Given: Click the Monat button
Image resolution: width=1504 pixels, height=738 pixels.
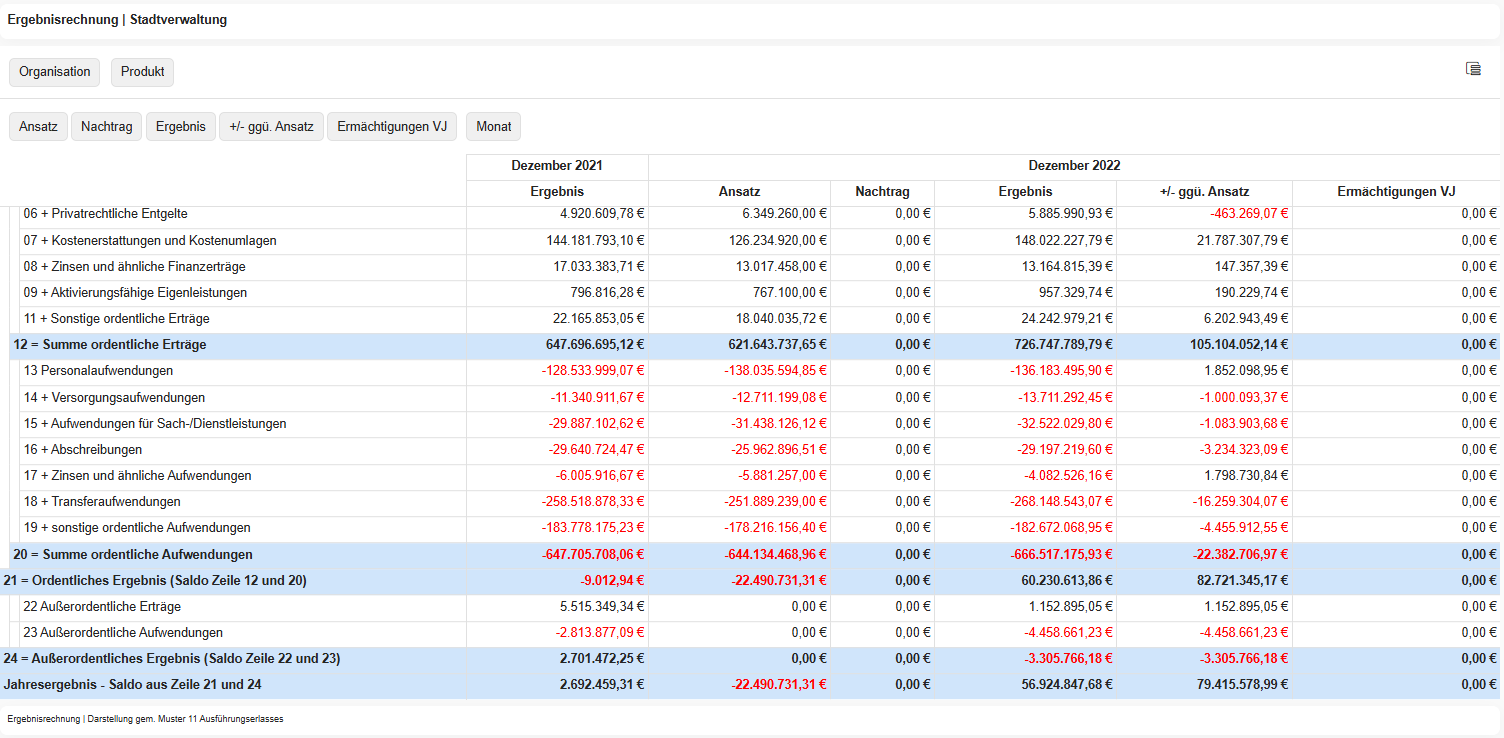Looking at the screenshot, I should [494, 127].
